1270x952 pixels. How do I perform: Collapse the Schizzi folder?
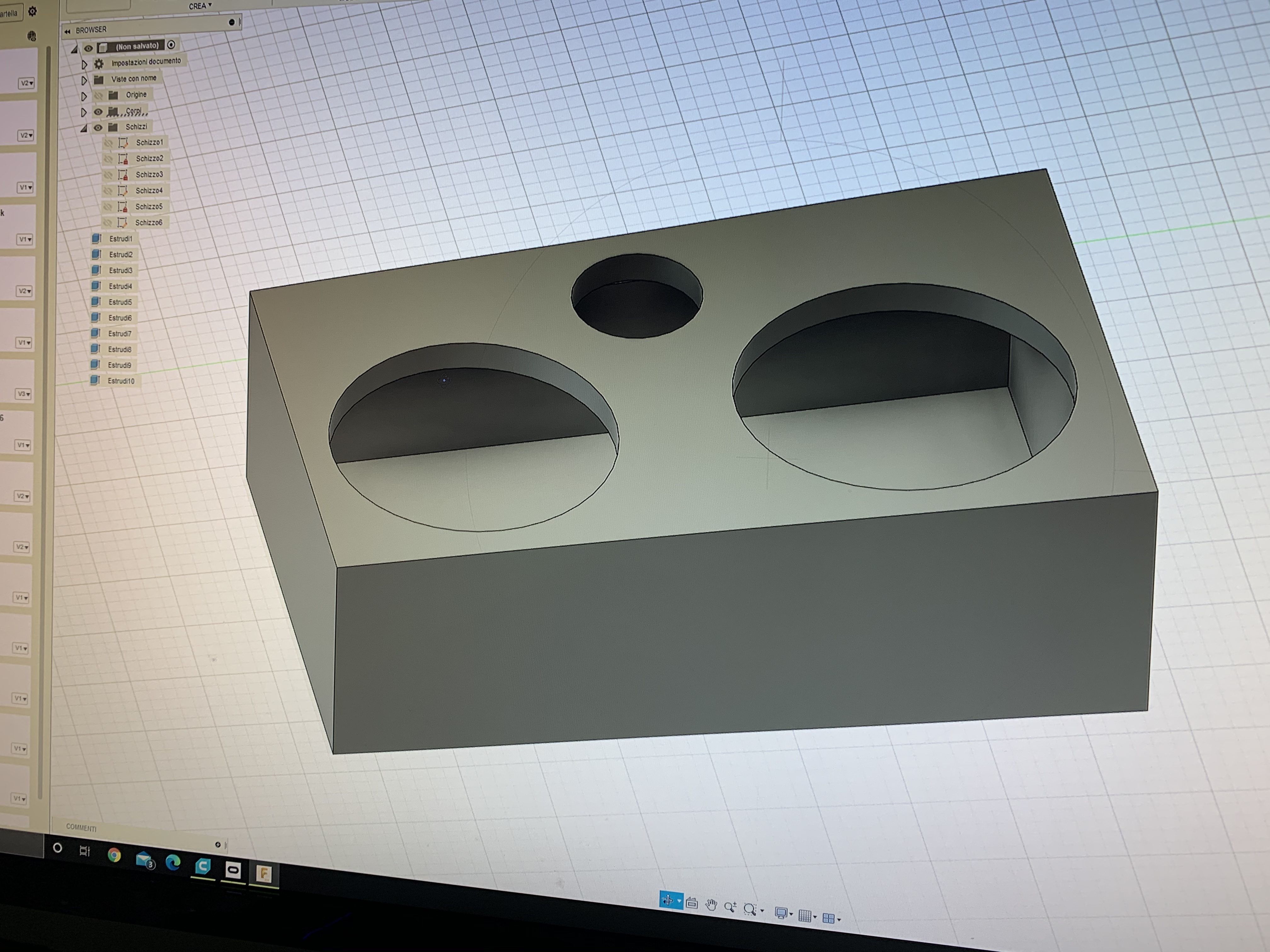coord(84,128)
